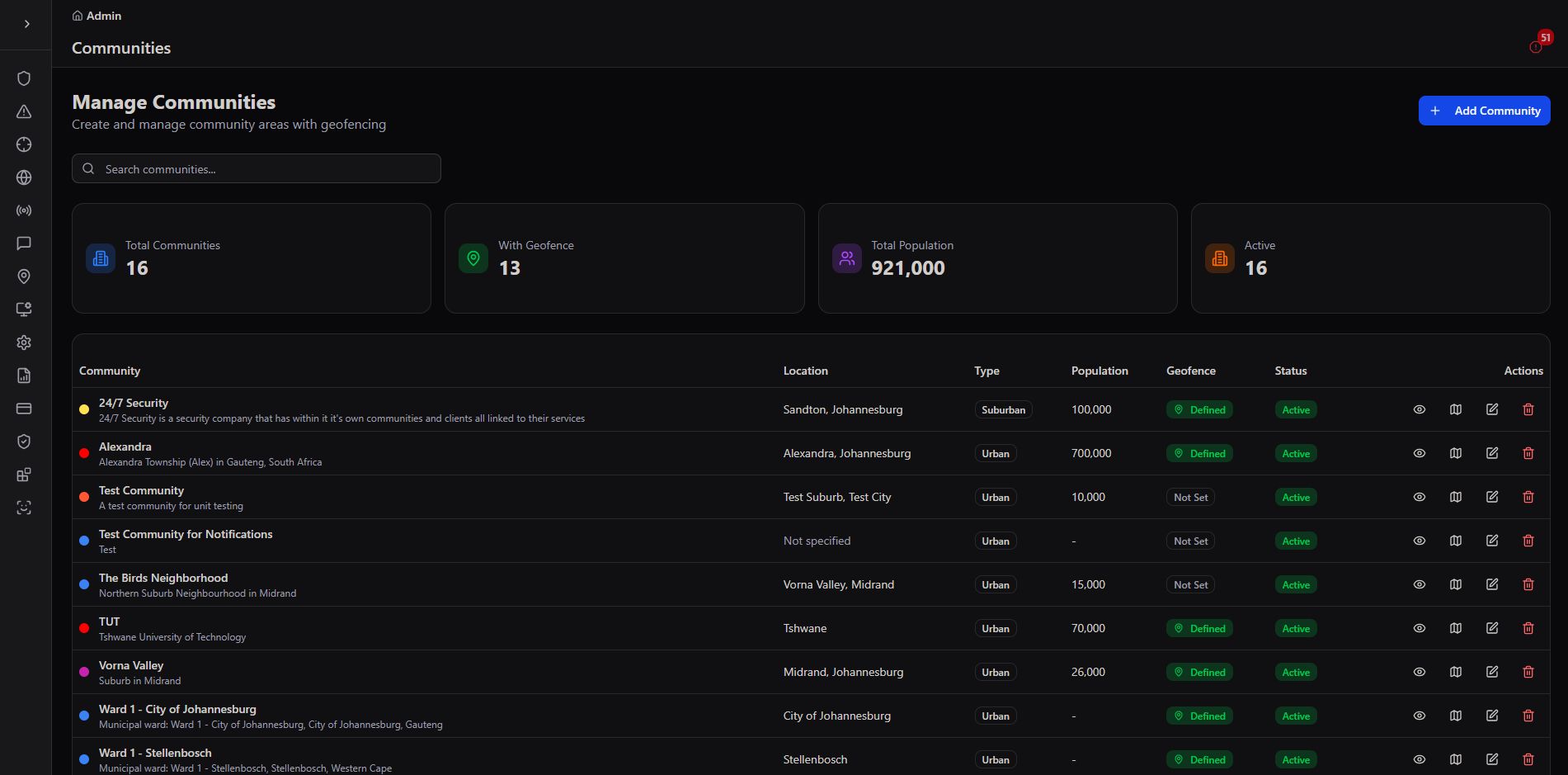Focus the Search communities field

click(257, 168)
